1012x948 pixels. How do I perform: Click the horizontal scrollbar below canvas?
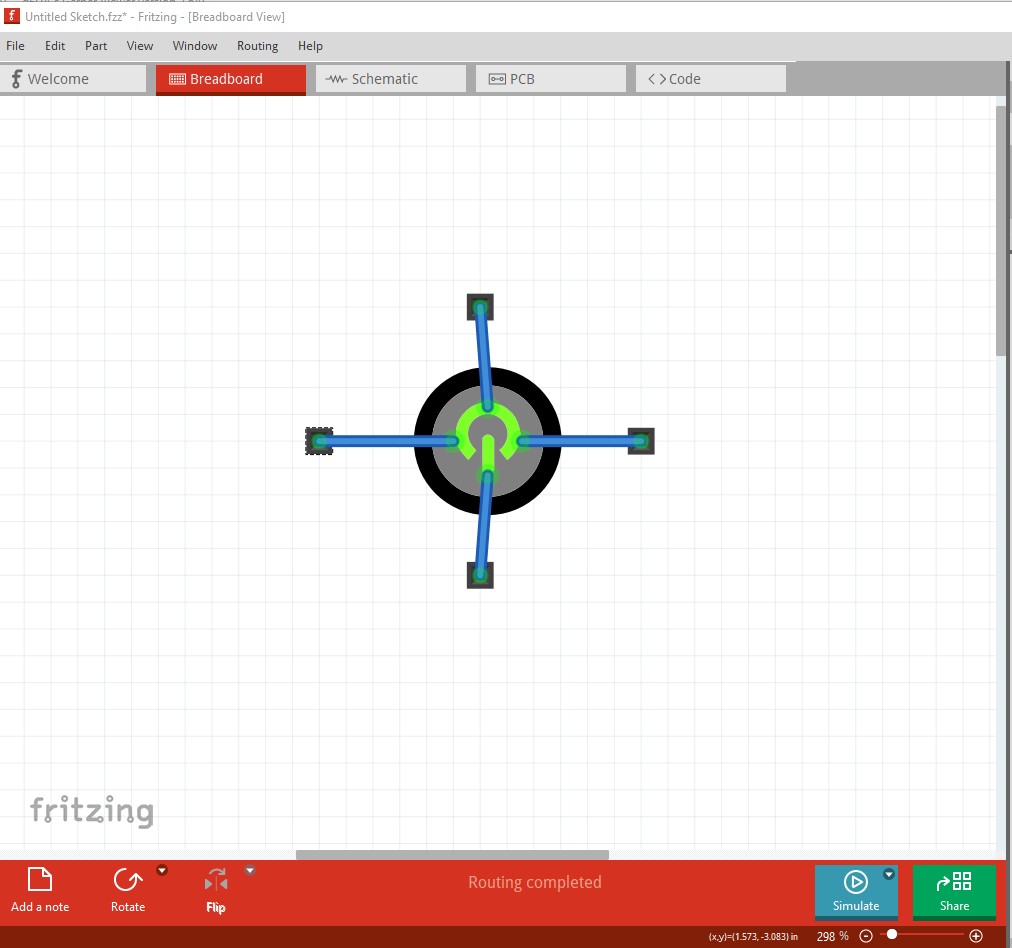pyautogui.click(x=452, y=854)
